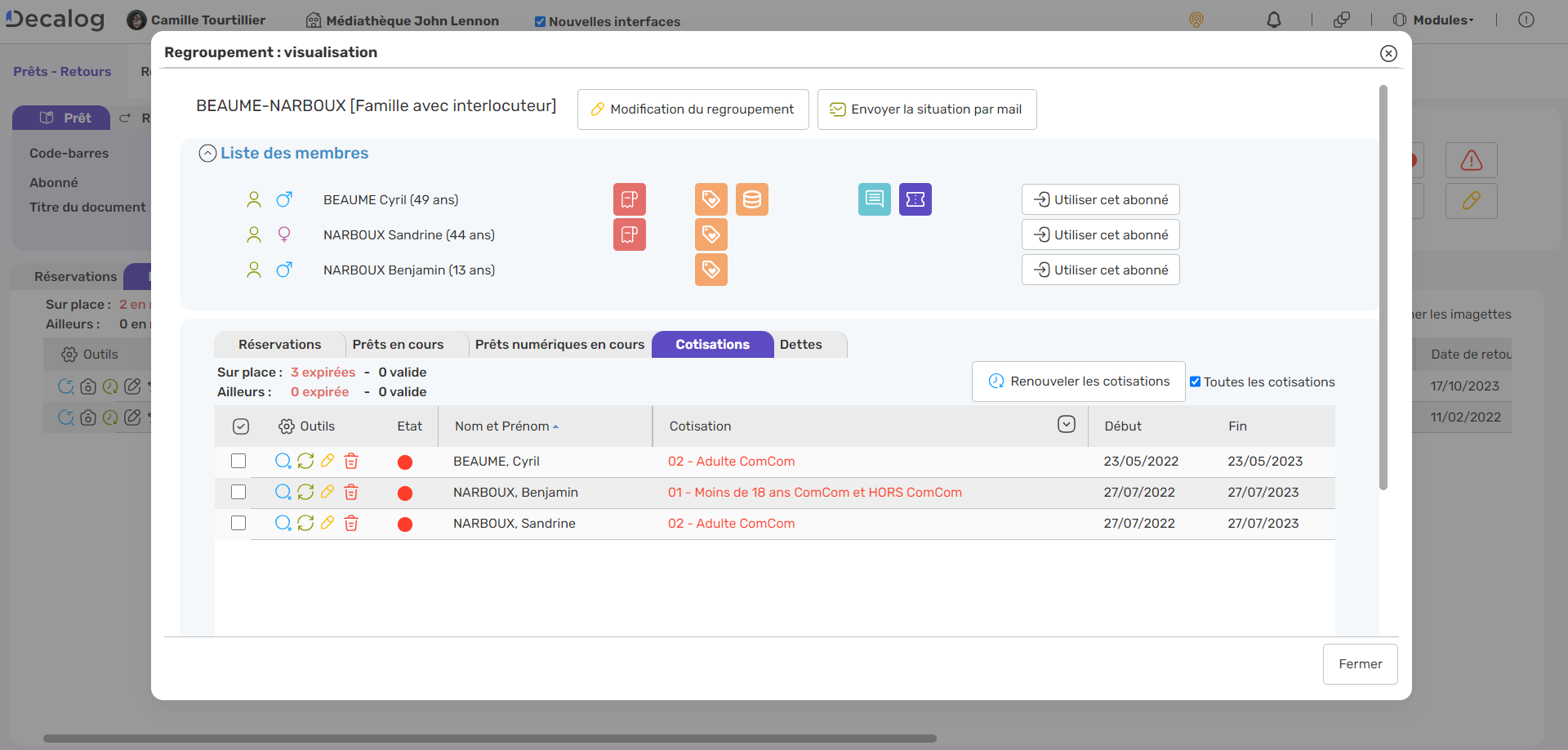Click teal message icon for BEAUME Cyril

click(874, 199)
